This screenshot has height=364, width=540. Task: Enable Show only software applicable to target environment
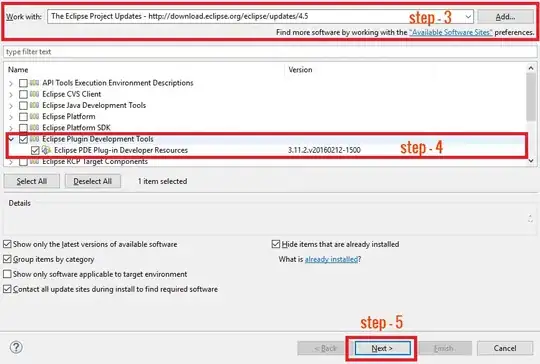(x=7, y=274)
